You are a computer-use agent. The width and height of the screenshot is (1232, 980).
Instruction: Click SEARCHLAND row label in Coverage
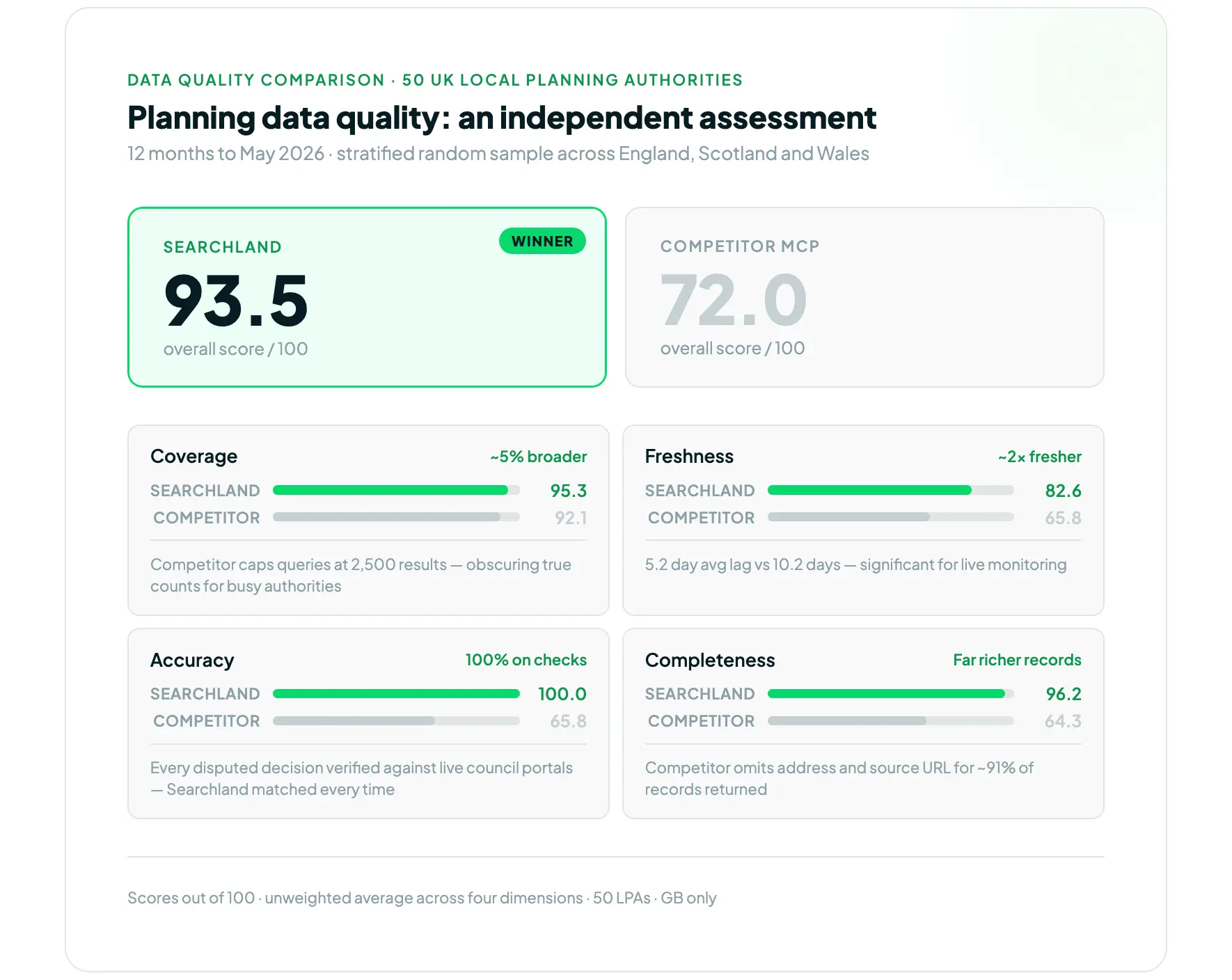click(x=205, y=491)
